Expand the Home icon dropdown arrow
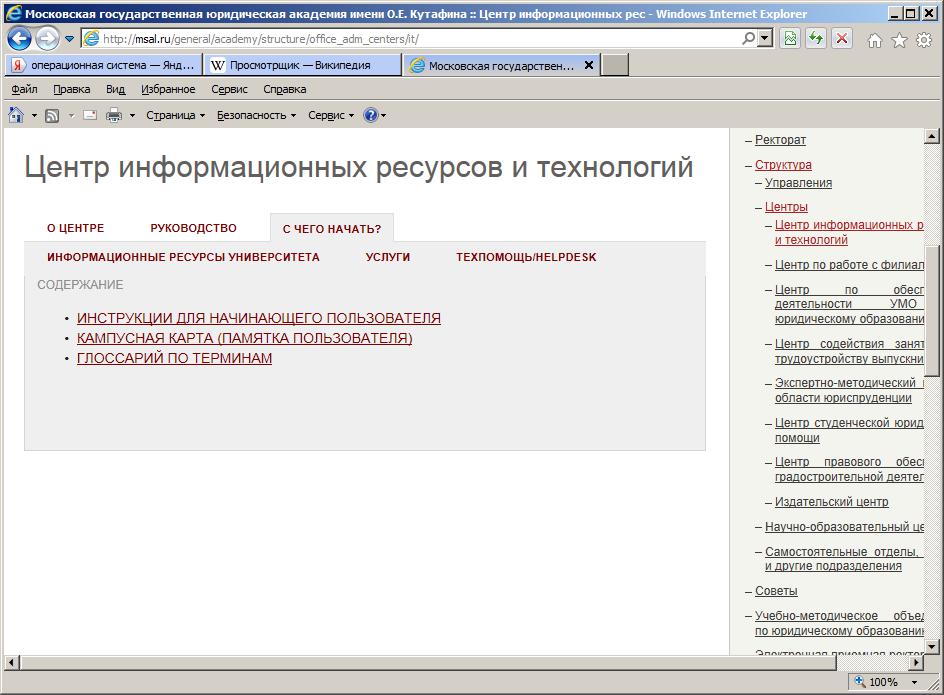Viewport: 944px width, 695px height. (34, 115)
